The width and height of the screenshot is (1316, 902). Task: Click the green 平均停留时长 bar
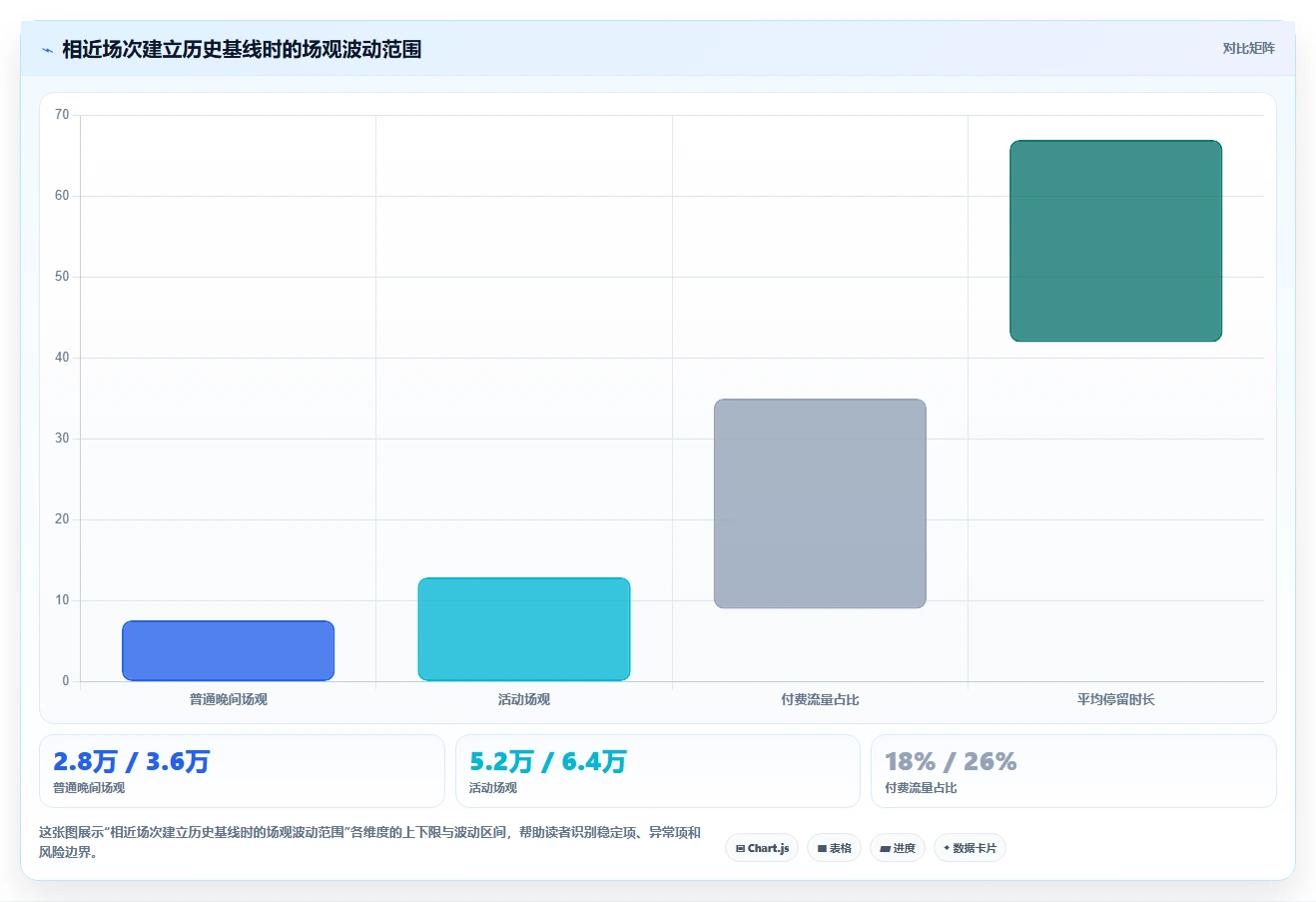point(1115,241)
